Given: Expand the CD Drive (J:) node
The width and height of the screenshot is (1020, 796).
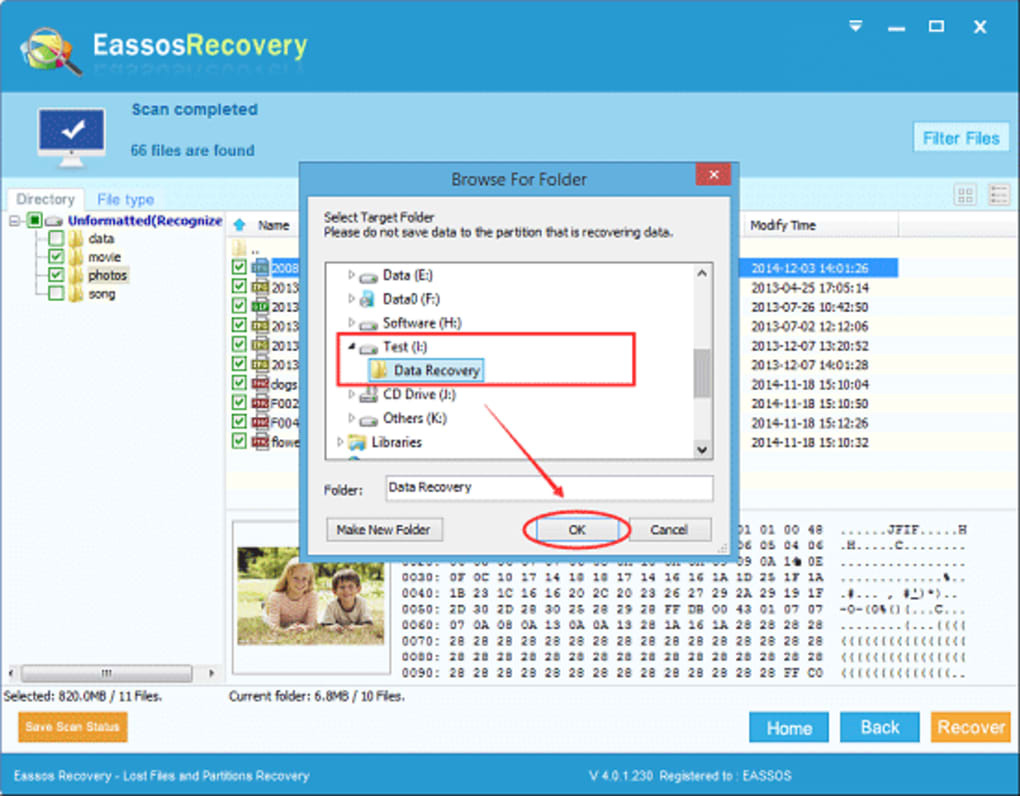Looking at the screenshot, I should 351,394.
